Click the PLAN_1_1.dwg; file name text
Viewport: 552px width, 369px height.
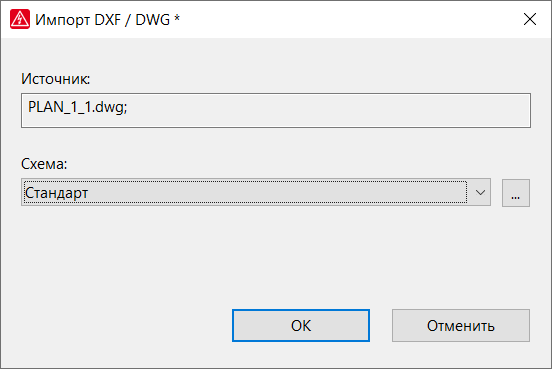click(77, 107)
